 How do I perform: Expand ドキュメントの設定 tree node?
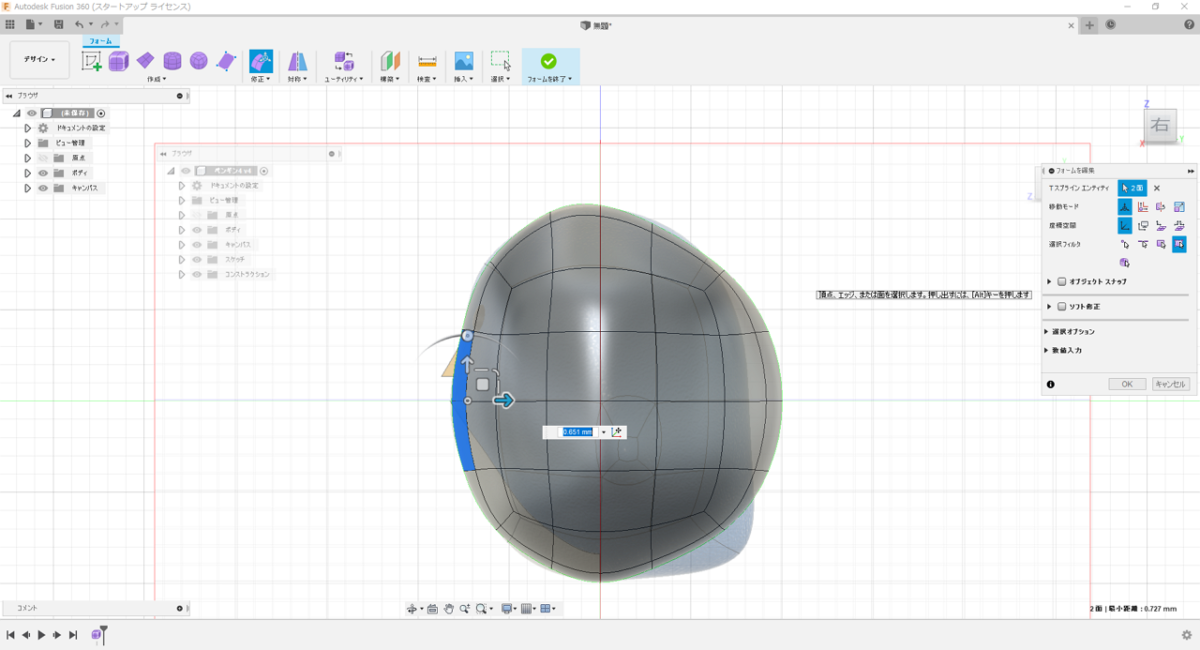pos(28,128)
